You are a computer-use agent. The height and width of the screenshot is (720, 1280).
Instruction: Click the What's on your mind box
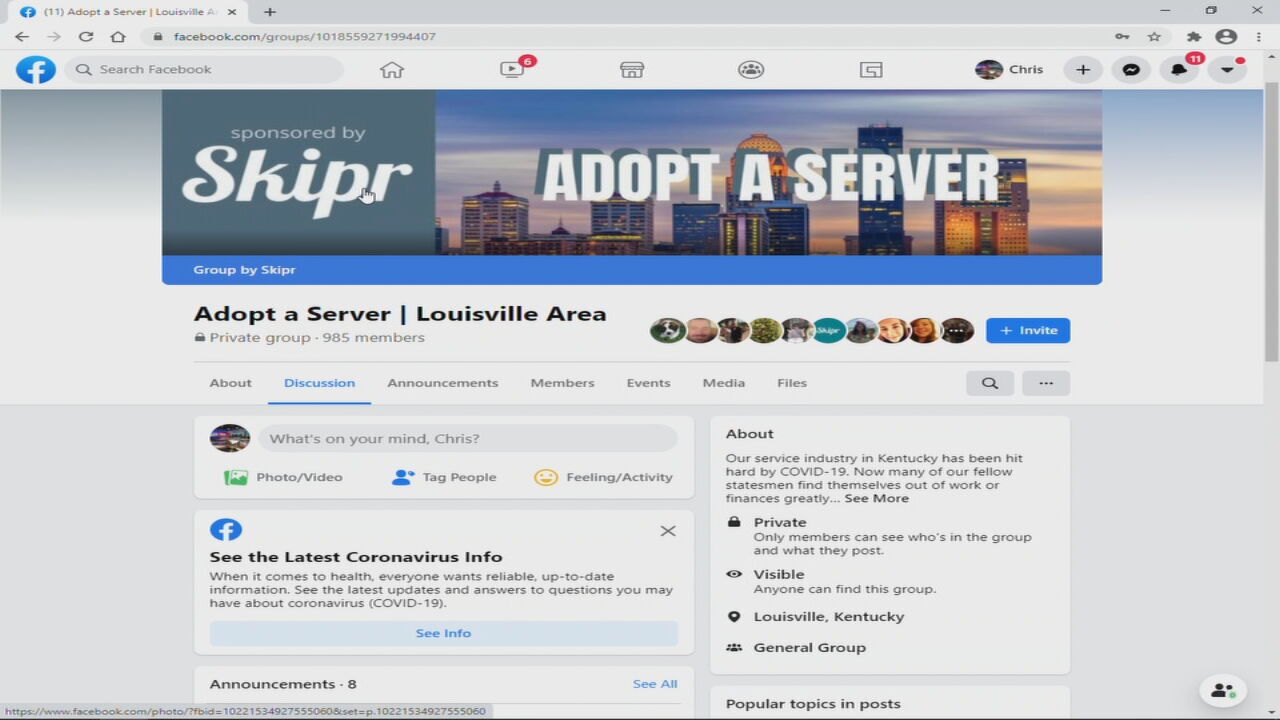tap(467, 438)
